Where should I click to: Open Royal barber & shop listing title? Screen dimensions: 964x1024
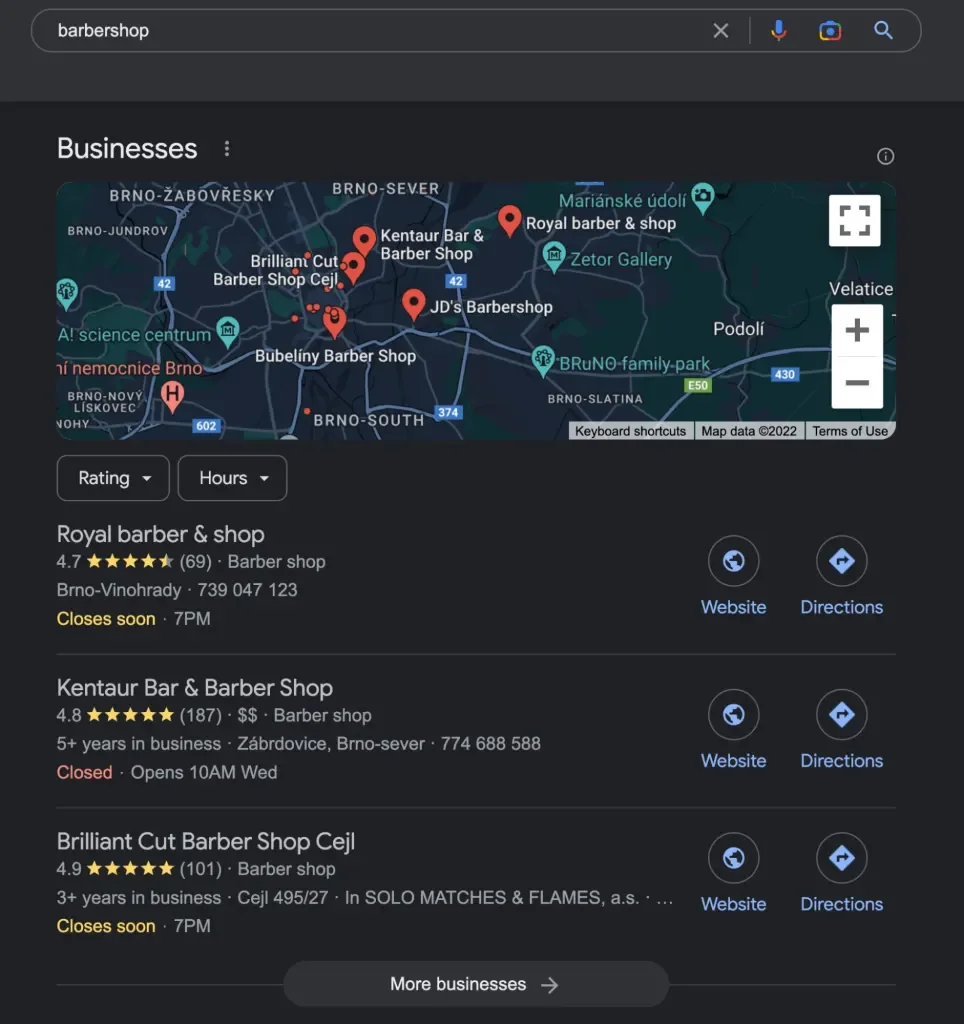click(x=161, y=535)
